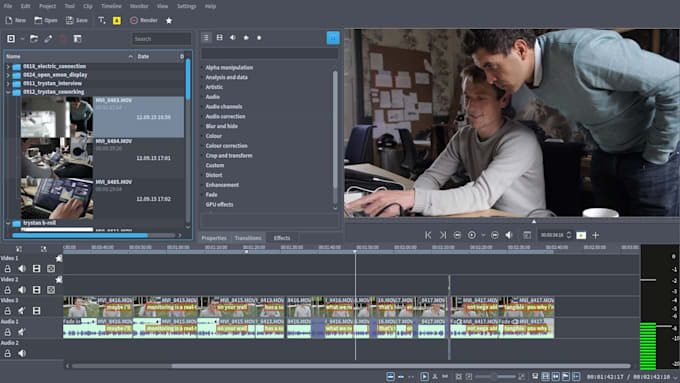This screenshot has width=680, height=383.
Task: Click the red delete clip icon
Action: (63, 39)
